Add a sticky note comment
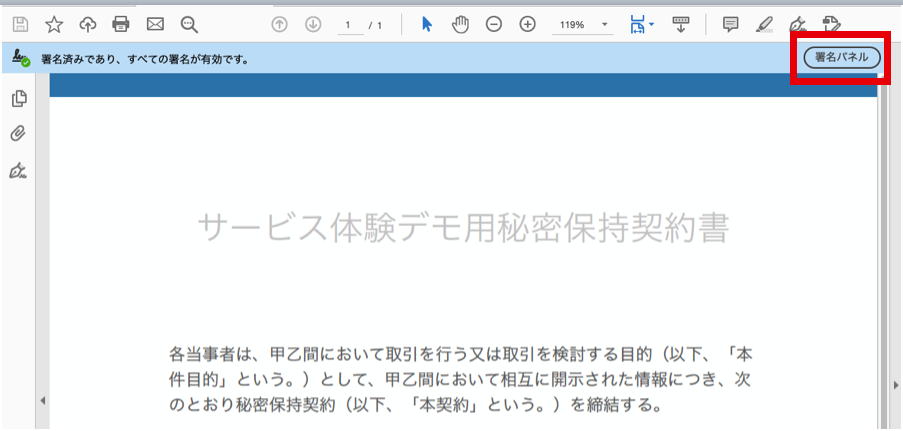The width and height of the screenshot is (903, 431). tap(730, 25)
